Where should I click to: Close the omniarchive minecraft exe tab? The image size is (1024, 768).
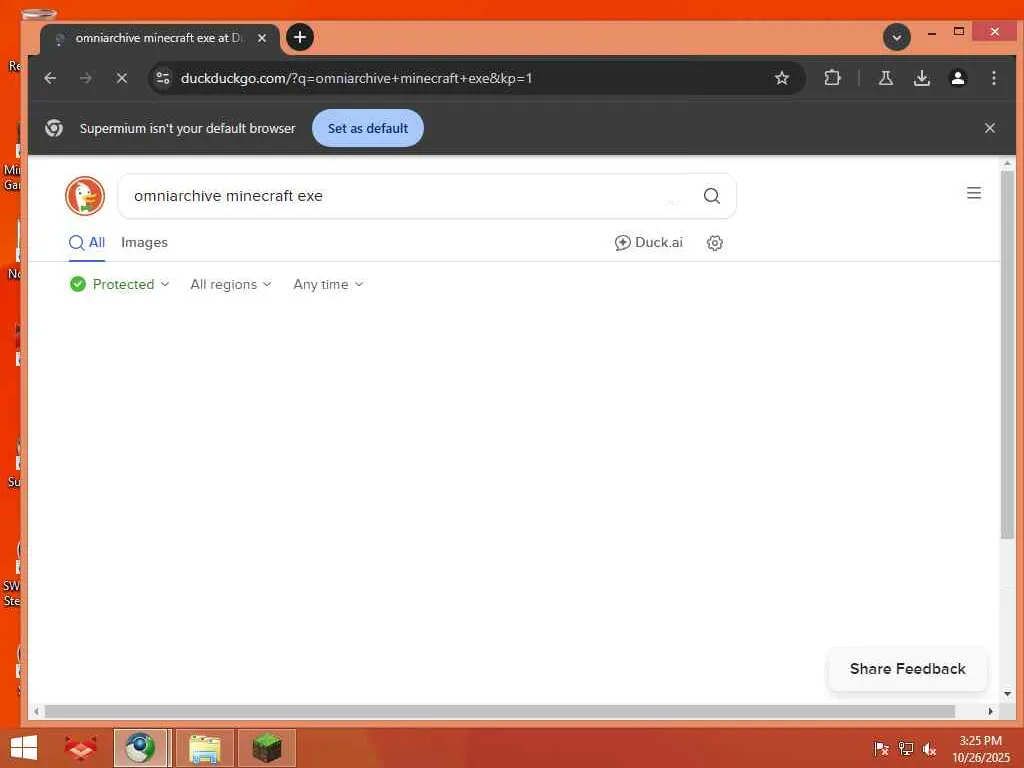tap(262, 38)
